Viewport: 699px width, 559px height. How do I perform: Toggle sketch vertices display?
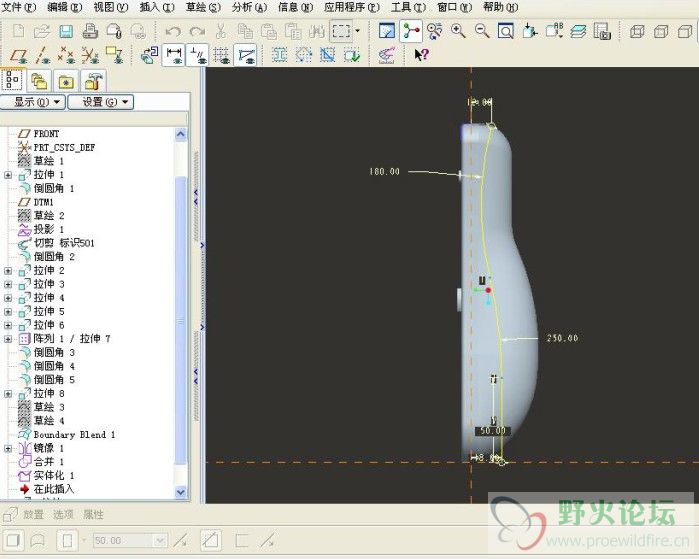pos(245,55)
